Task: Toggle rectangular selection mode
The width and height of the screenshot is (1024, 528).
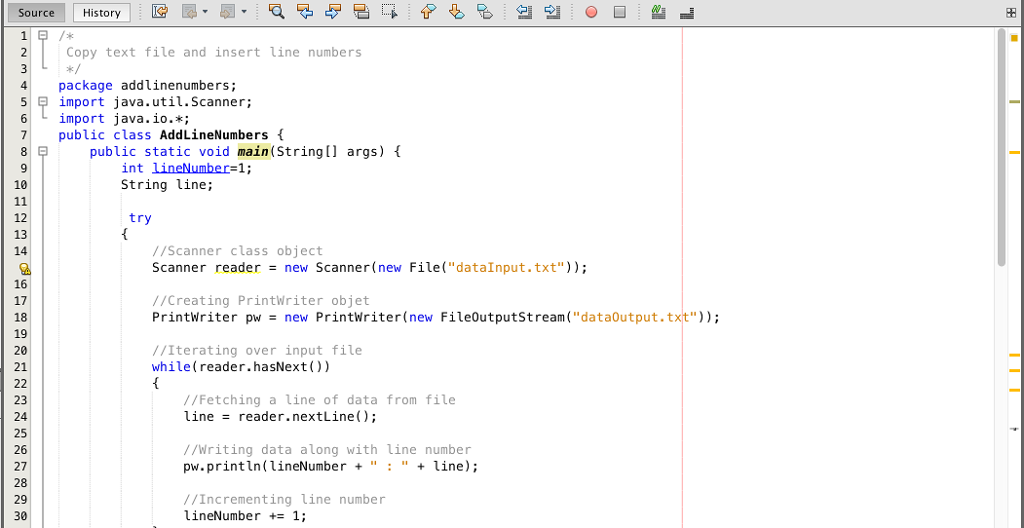Action: click(390, 12)
